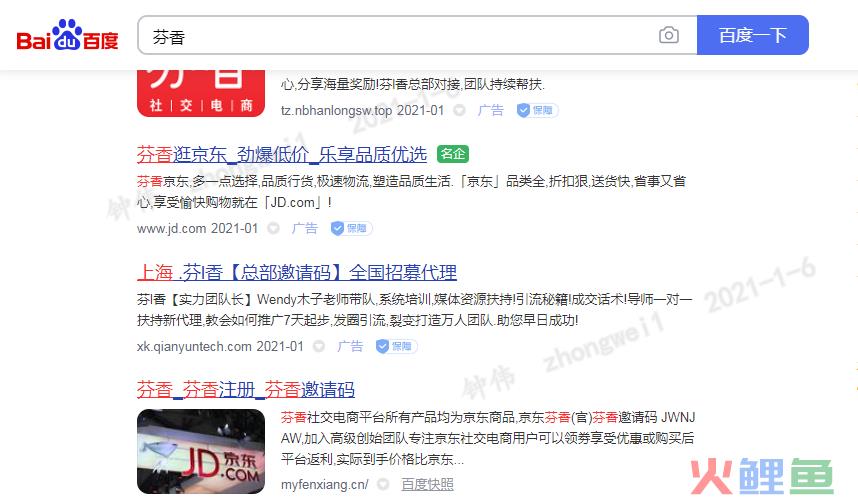858x500 pixels.
Task: Click the 广告 label under nbhanlongsw result
Action: [491, 110]
